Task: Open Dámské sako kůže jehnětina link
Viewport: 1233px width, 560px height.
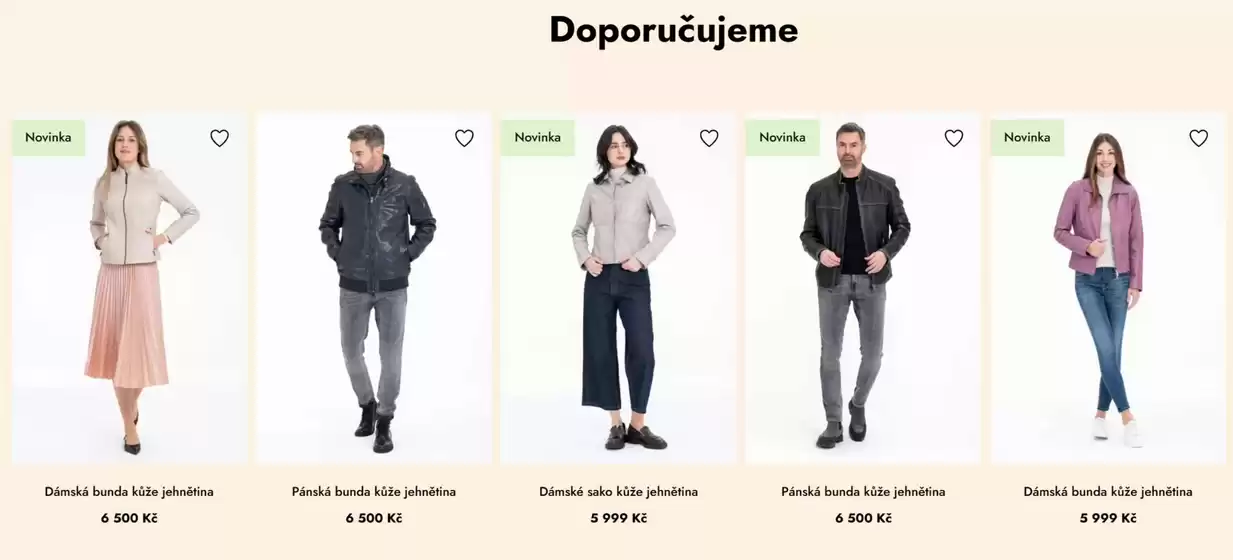Action: click(x=618, y=492)
